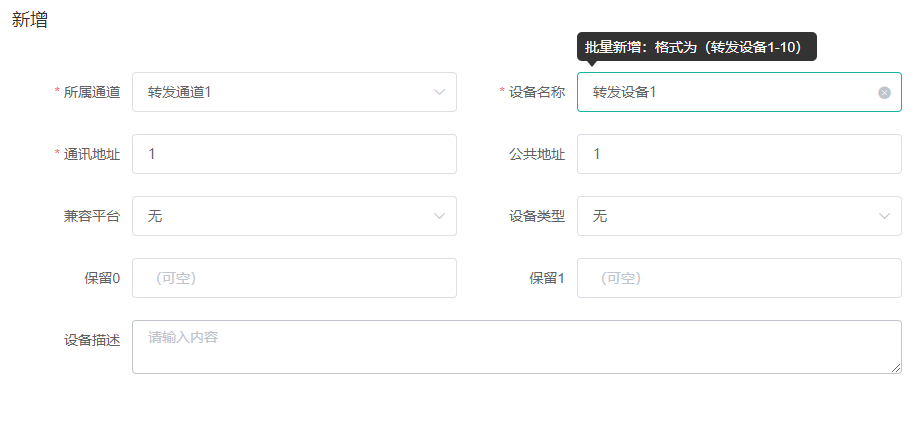The width and height of the screenshot is (917, 424).
Task: Click the 新增 dialog title
Action: (30, 19)
